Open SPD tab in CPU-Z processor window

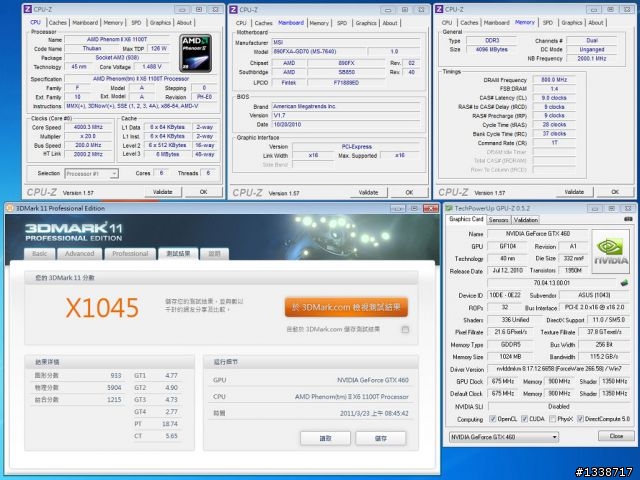tap(136, 23)
